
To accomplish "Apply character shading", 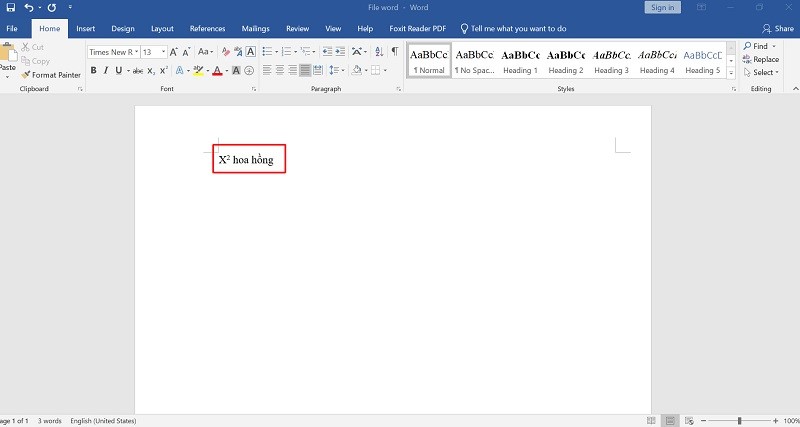I will coord(236,70).
